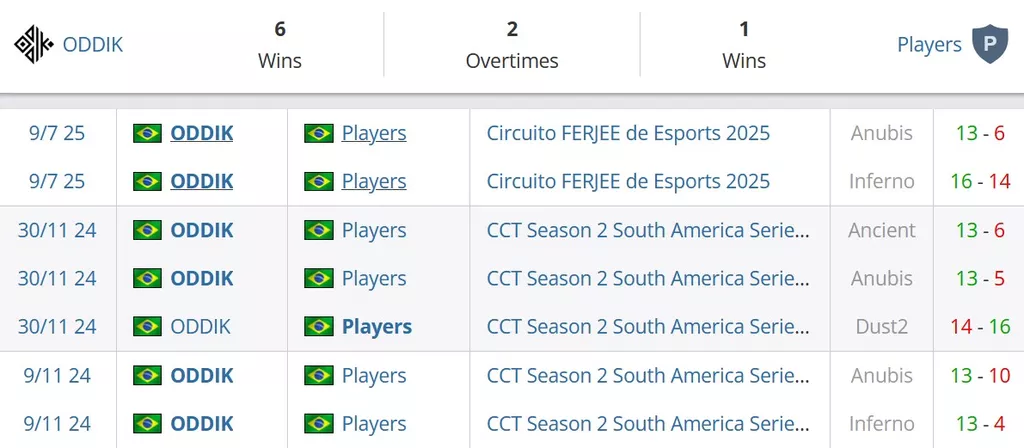Click Brazil flag beside Players in Ancient row
Viewport: 1024px width, 448px height.
[319, 230]
